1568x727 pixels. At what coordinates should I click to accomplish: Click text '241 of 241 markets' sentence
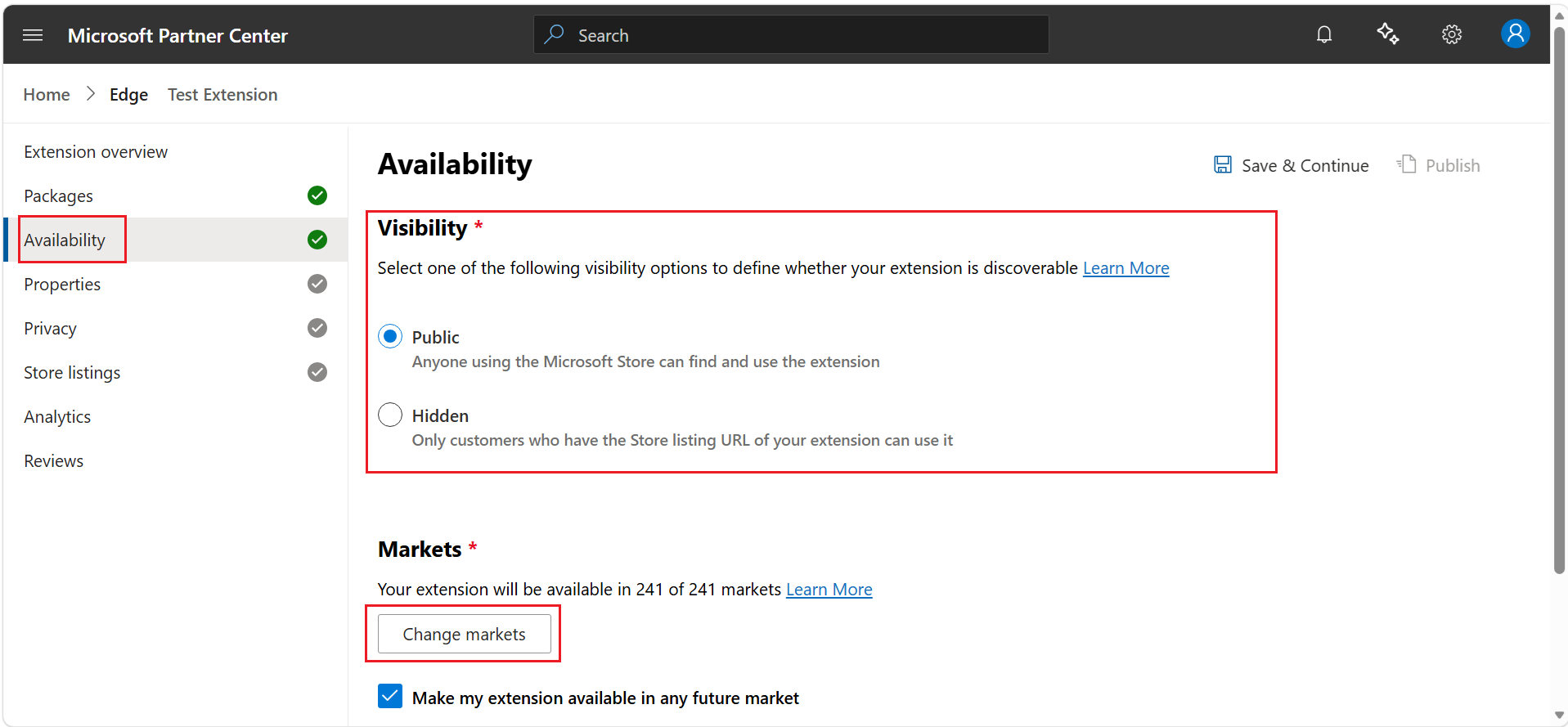coord(579,590)
